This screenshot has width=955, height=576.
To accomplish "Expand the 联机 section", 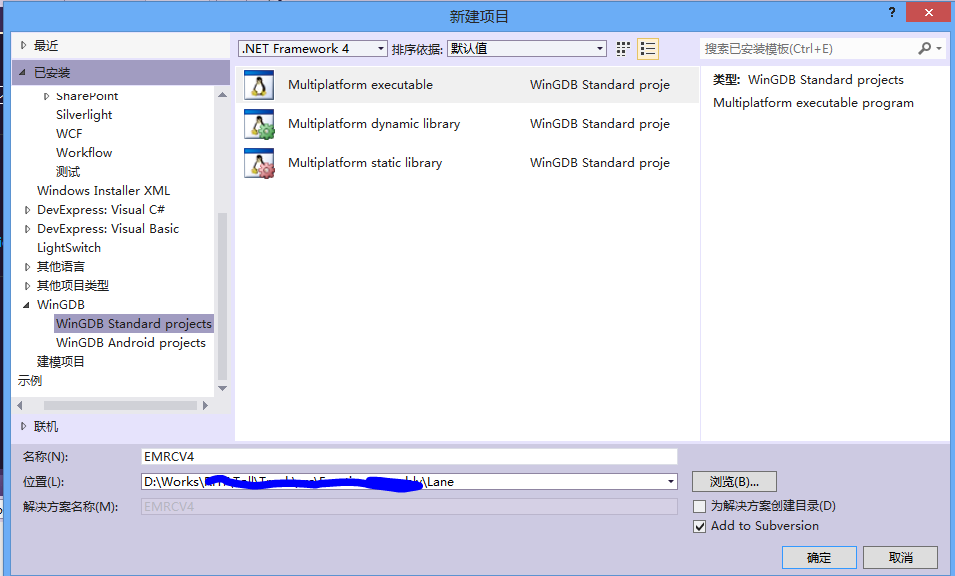I will [24, 426].
